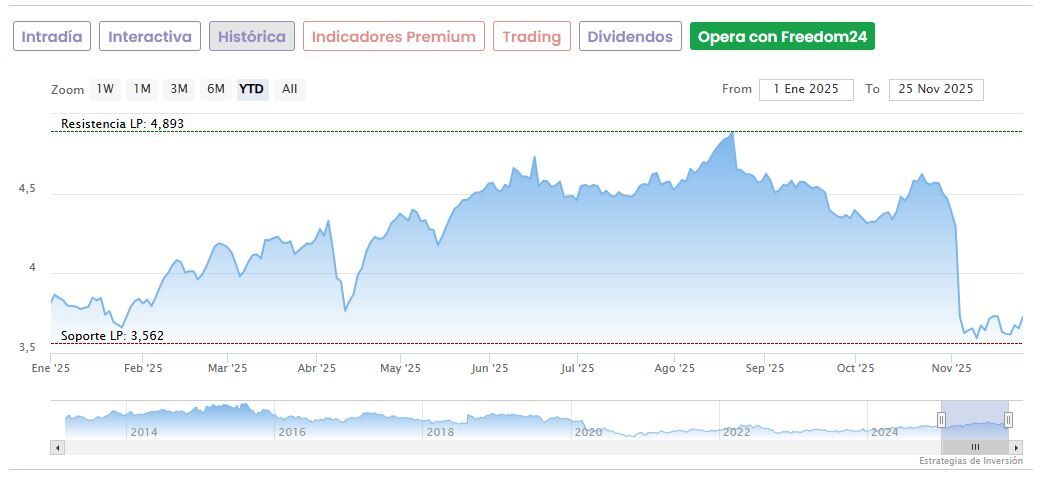The height and width of the screenshot is (478, 1042).
Task: Click the right navigator range handle
Action: (1008, 419)
